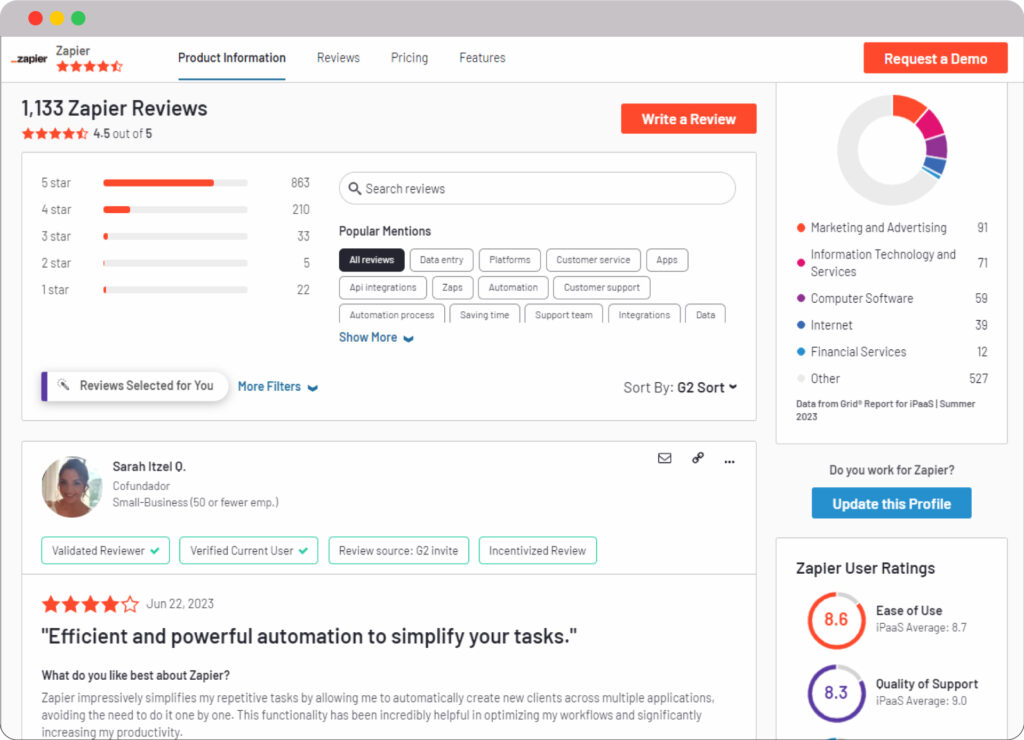Select the All reviews filter chip
The image size is (1024, 740).
pyautogui.click(x=371, y=259)
